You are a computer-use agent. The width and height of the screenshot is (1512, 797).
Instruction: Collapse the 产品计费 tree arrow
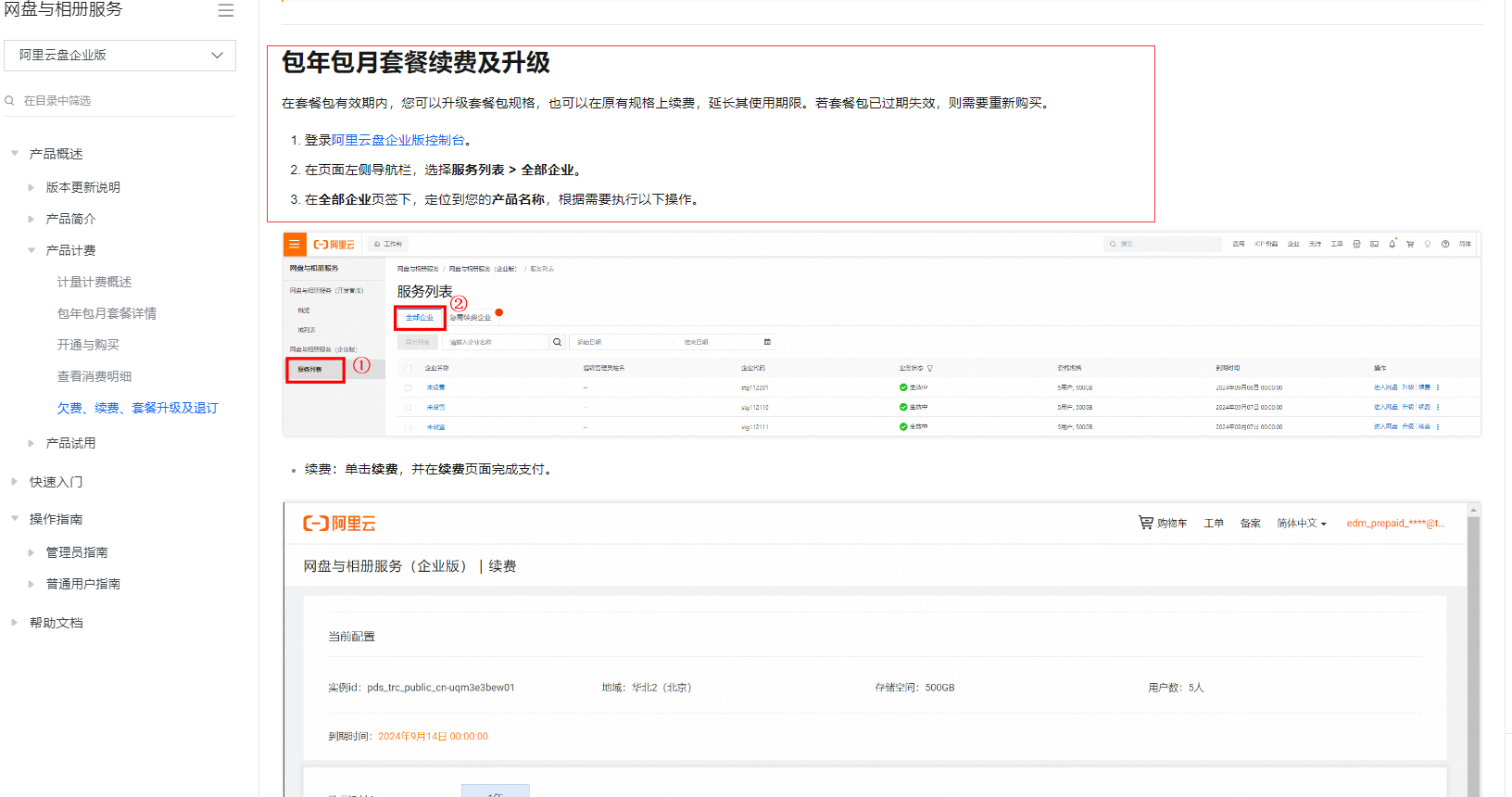pos(31,250)
